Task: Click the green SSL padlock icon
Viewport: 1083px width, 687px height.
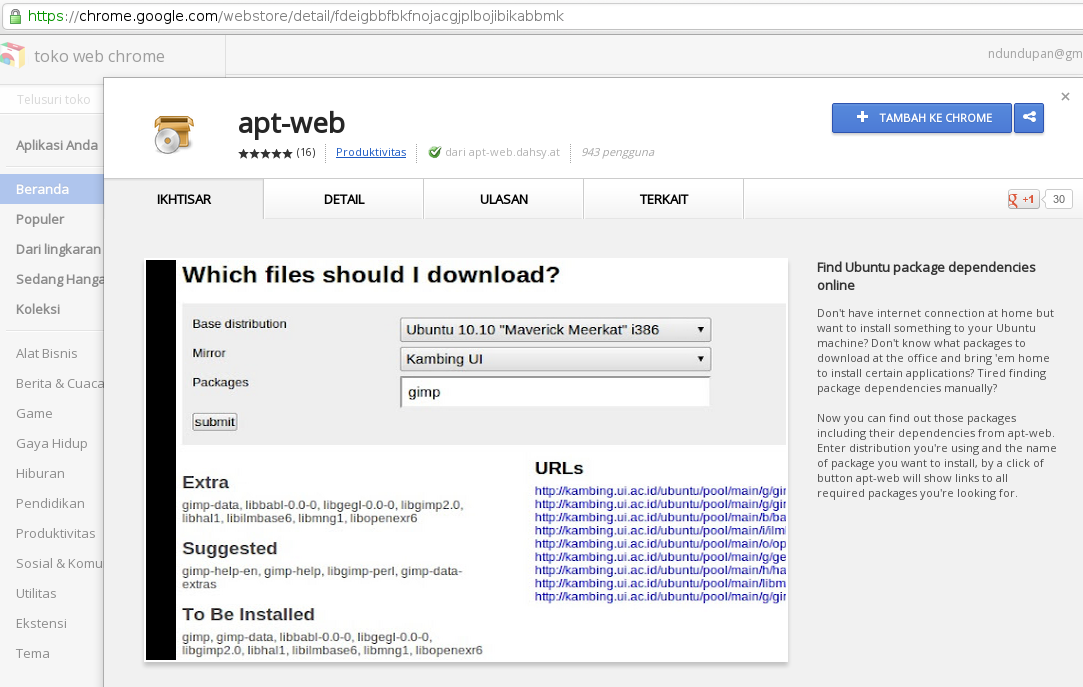Action: click(x=15, y=17)
